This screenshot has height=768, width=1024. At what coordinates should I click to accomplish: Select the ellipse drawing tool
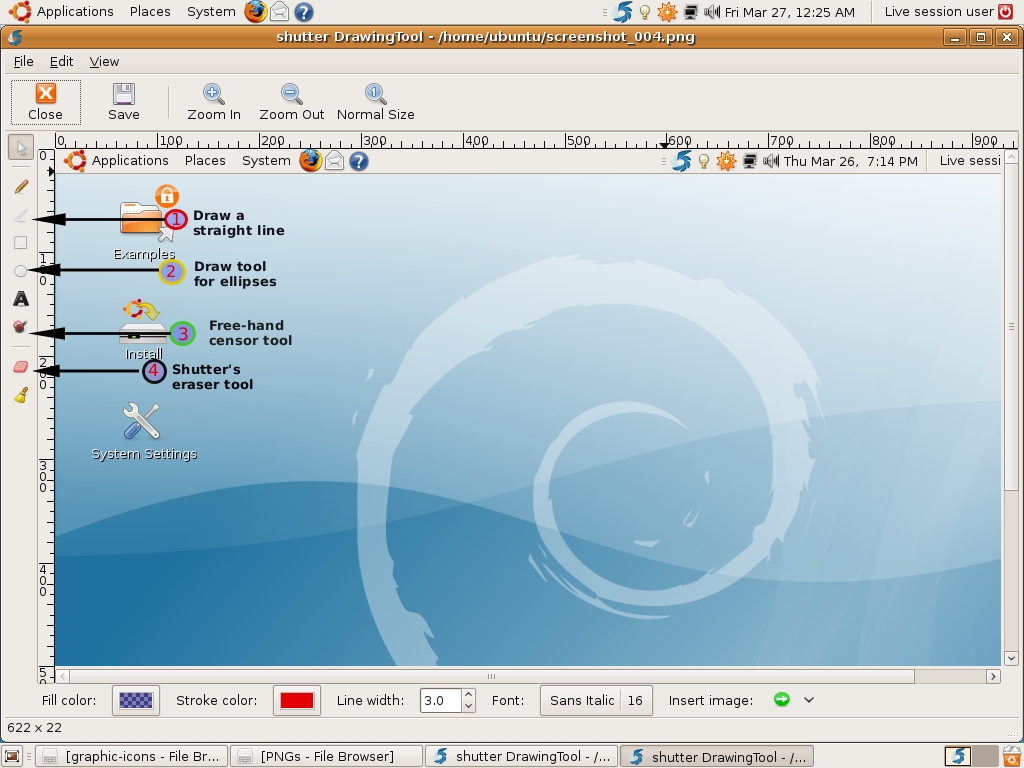point(21,271)
